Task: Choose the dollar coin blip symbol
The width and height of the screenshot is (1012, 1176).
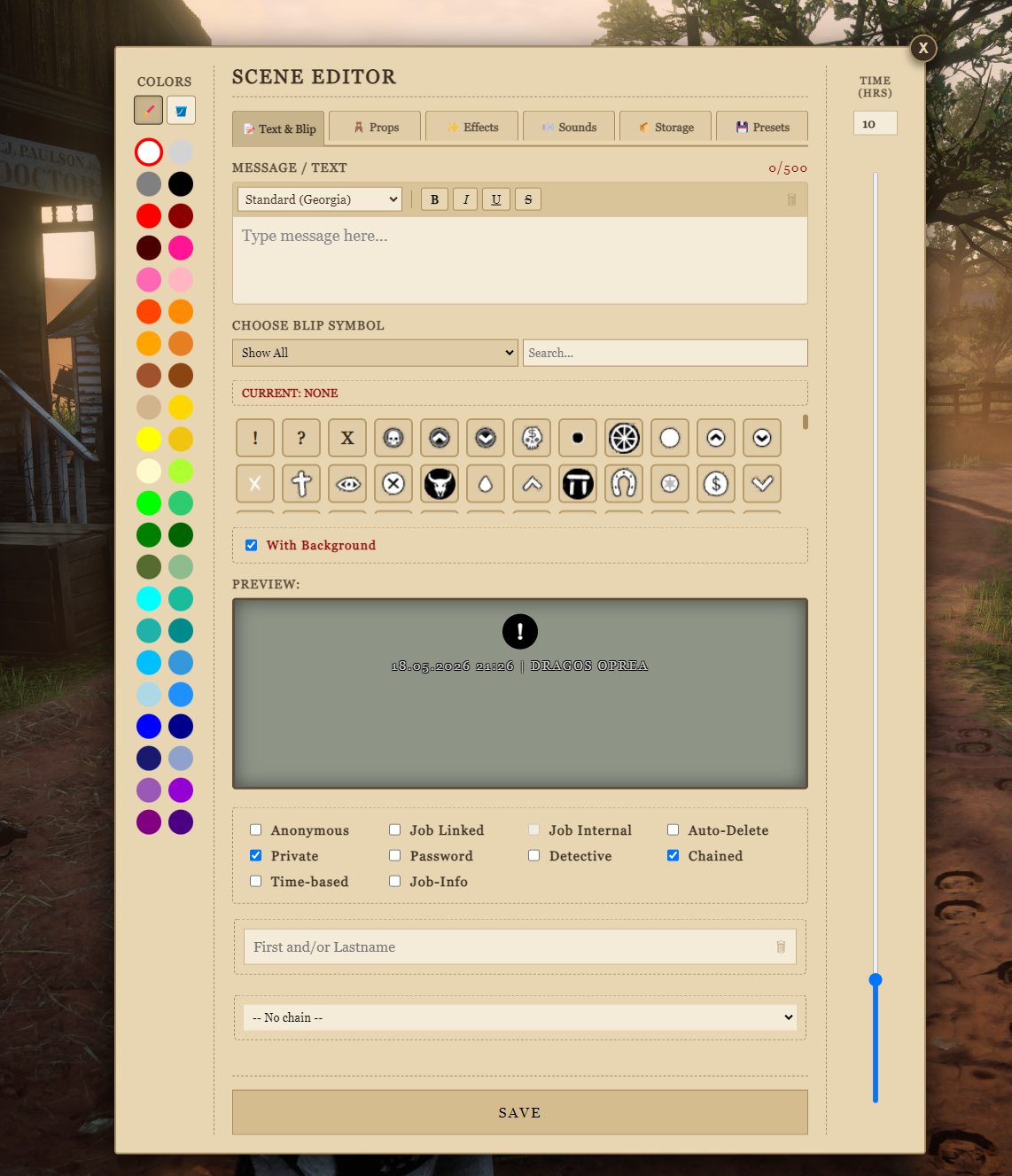Action: click(x=716, y=484)
